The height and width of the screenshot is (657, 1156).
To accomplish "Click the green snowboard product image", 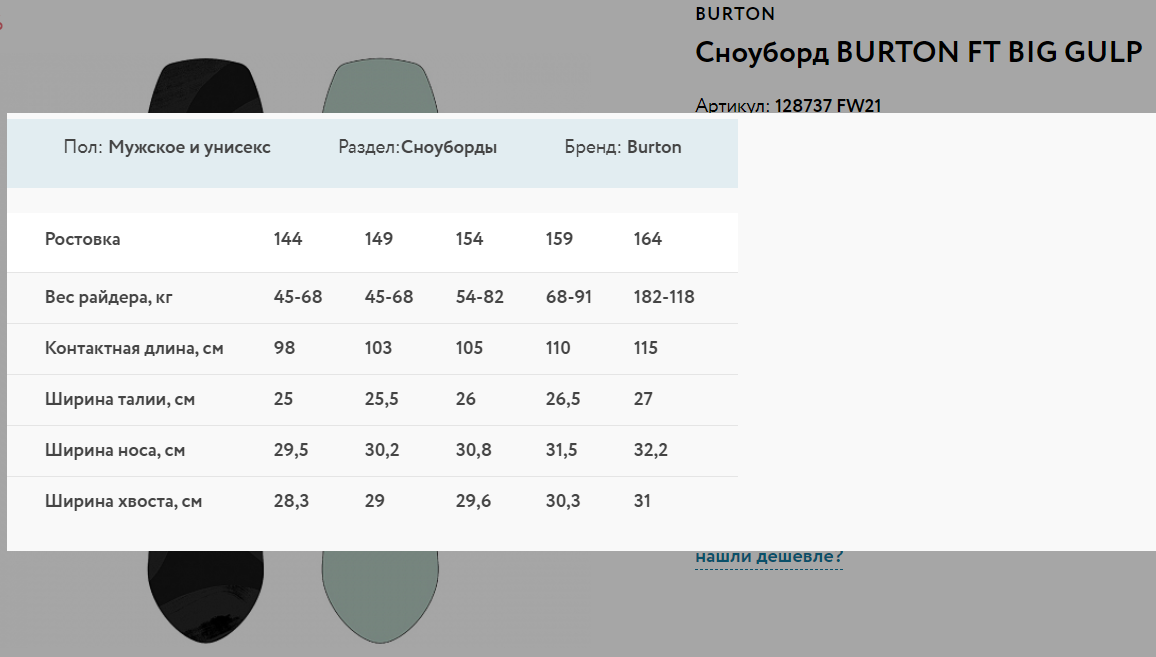I will (x=380, y=596).
